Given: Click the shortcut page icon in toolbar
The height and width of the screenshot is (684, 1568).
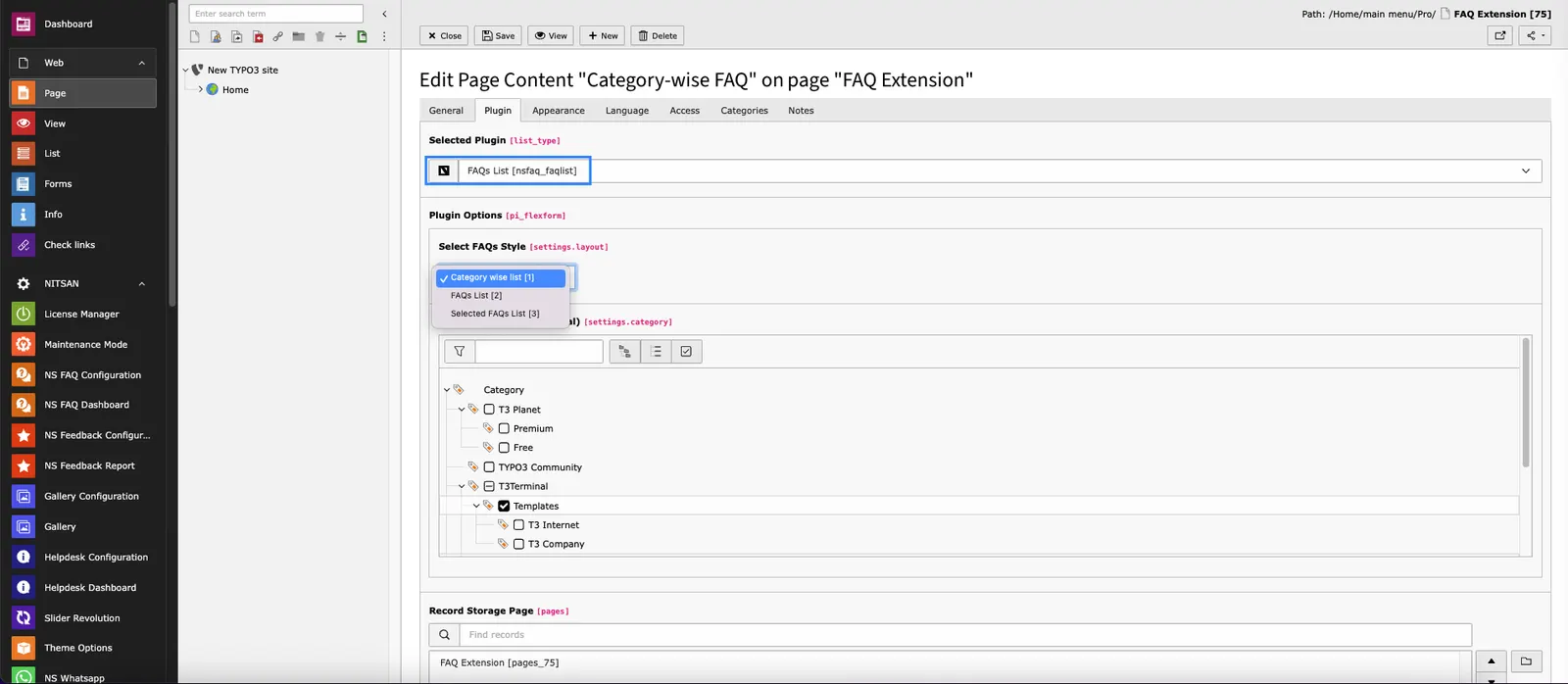Looking at the screenshot, I should 236,36.
